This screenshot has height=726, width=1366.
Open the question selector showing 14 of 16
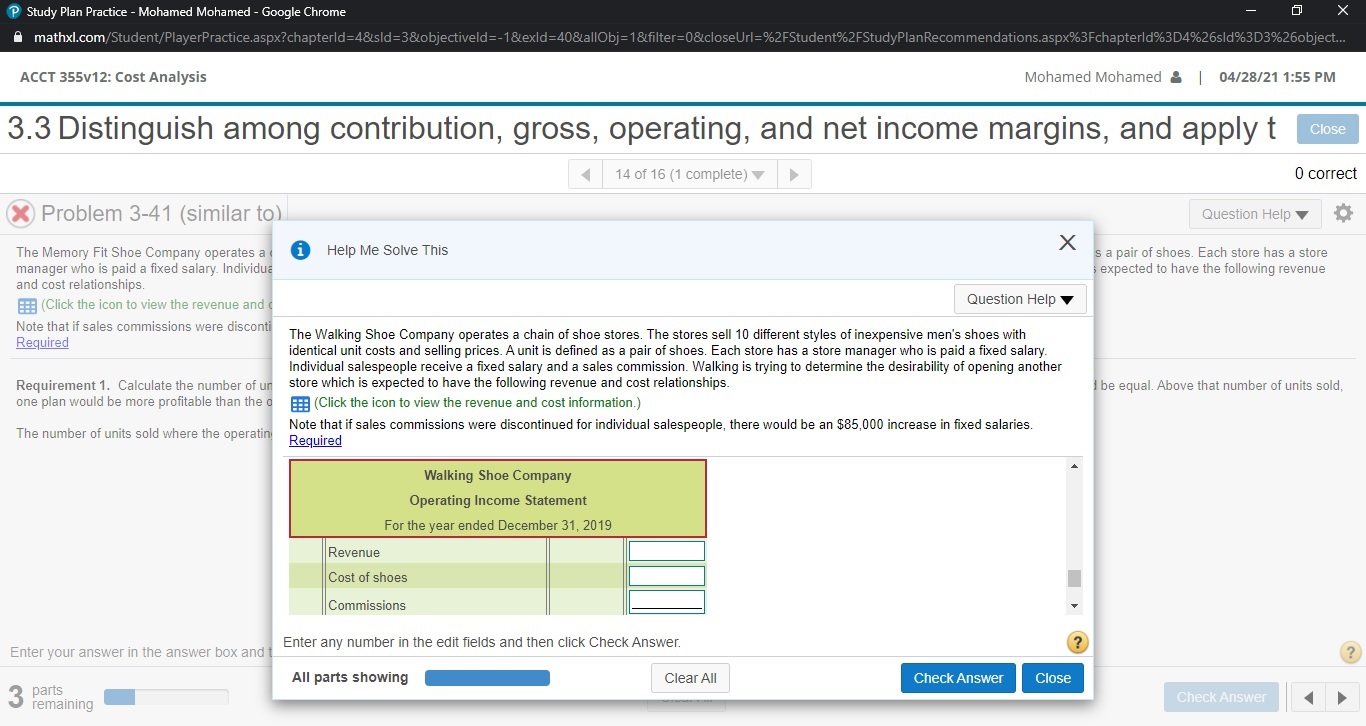[688, 173]
